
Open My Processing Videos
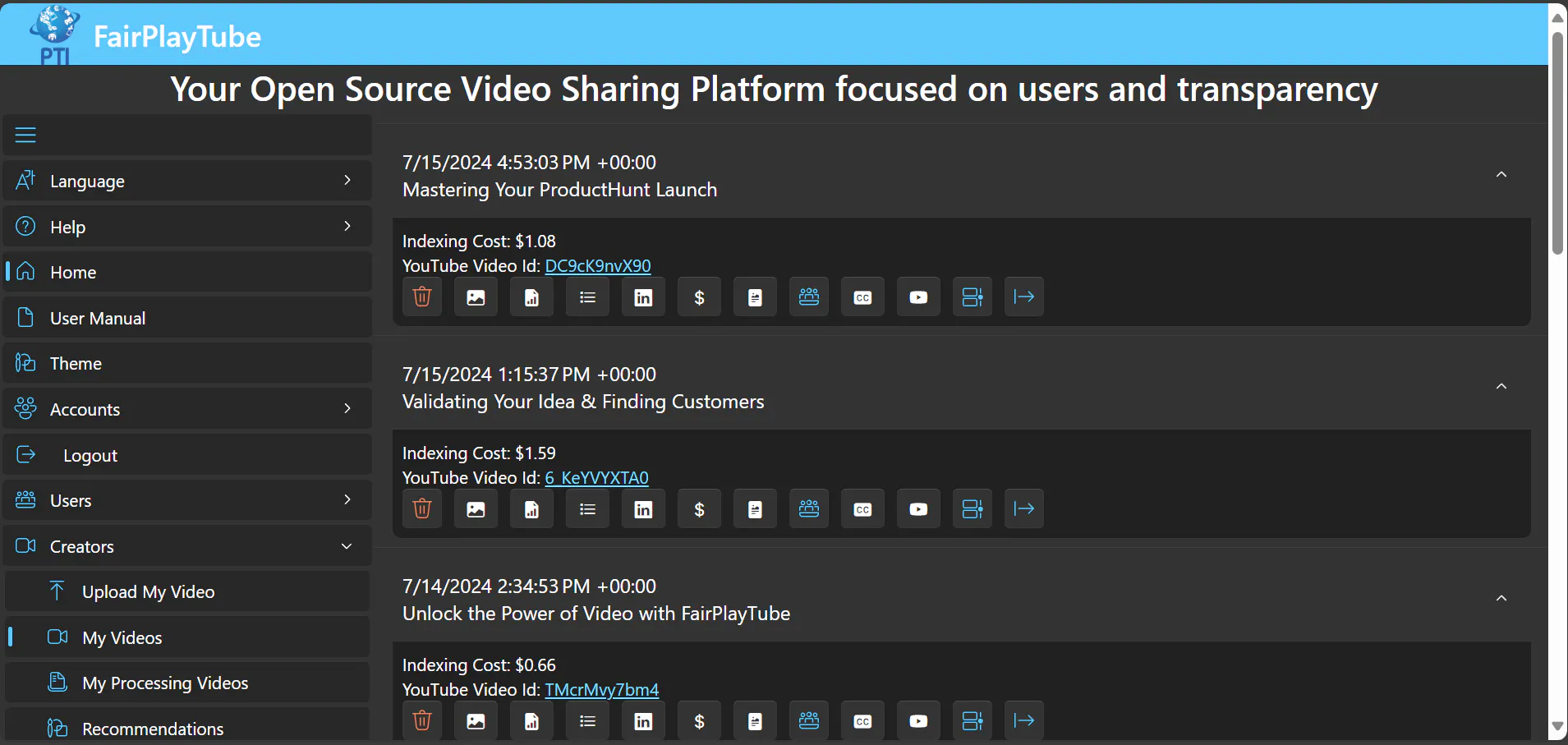click(x=187, y=683)
